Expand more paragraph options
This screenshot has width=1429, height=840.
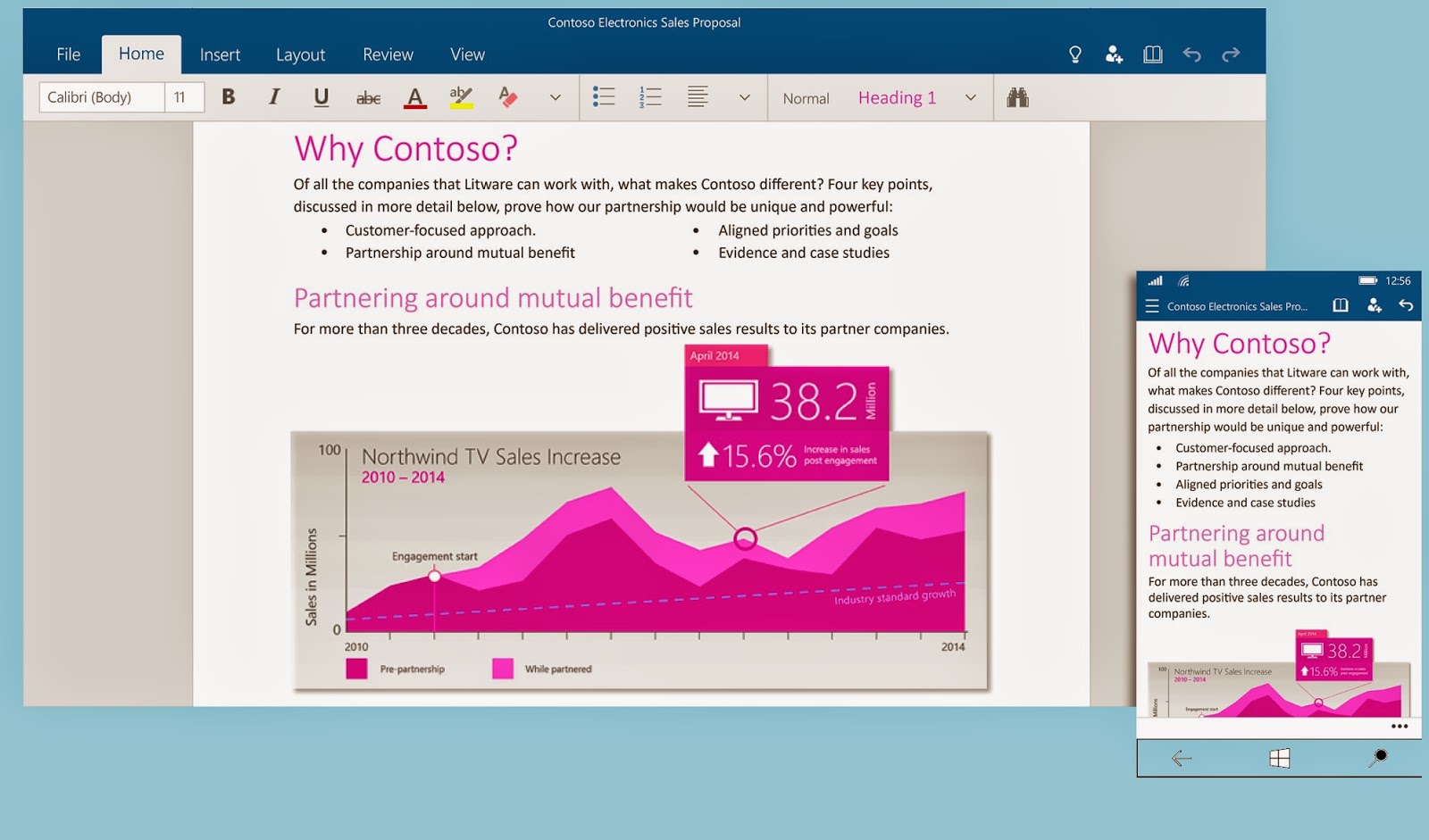pyautogui.click(x=745, y=98)
